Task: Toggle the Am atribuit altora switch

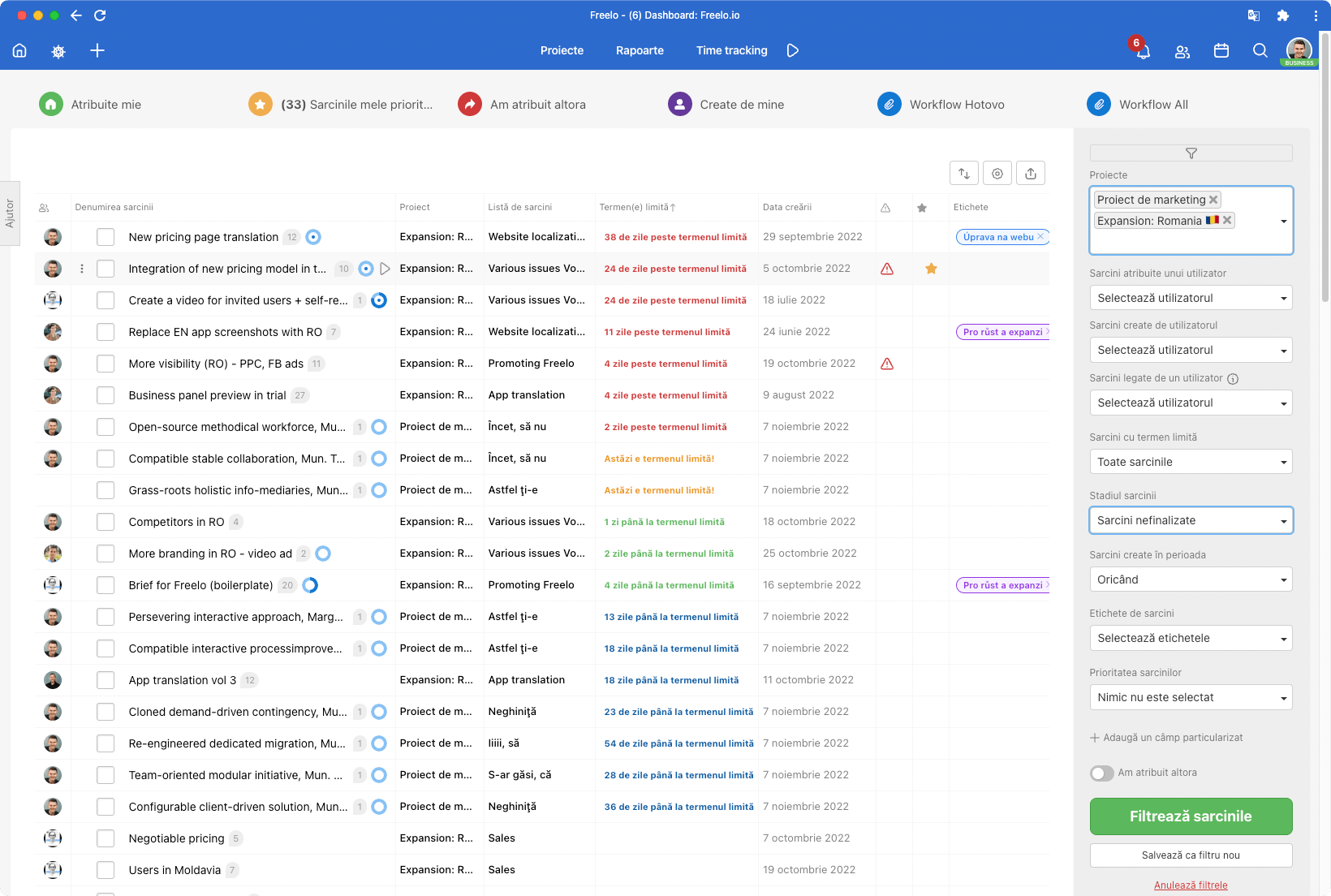Action: (1101, 773)
